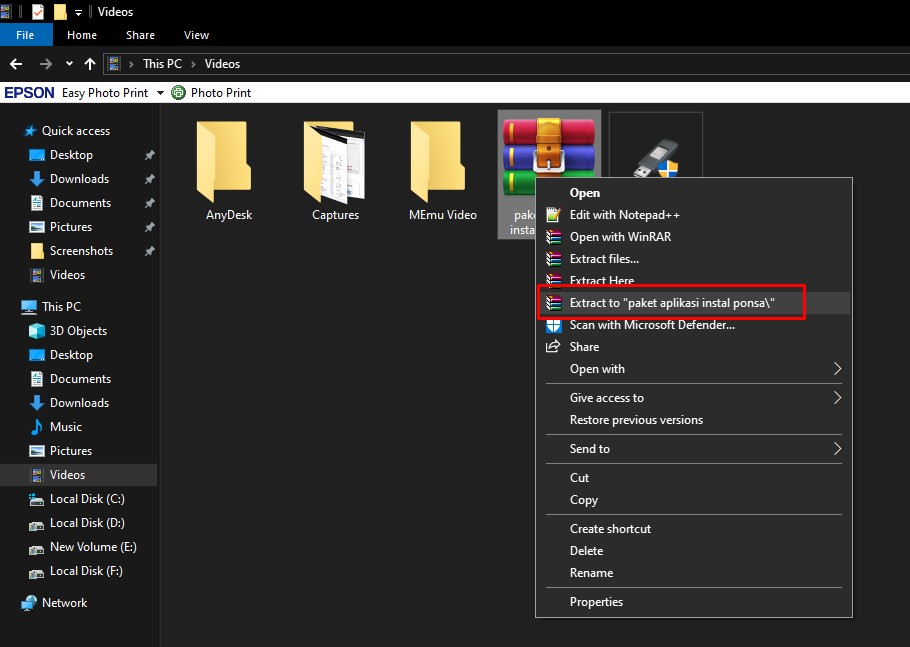Open the MEmu Video folder icon
910x647 pixels.
coord(437,162)
